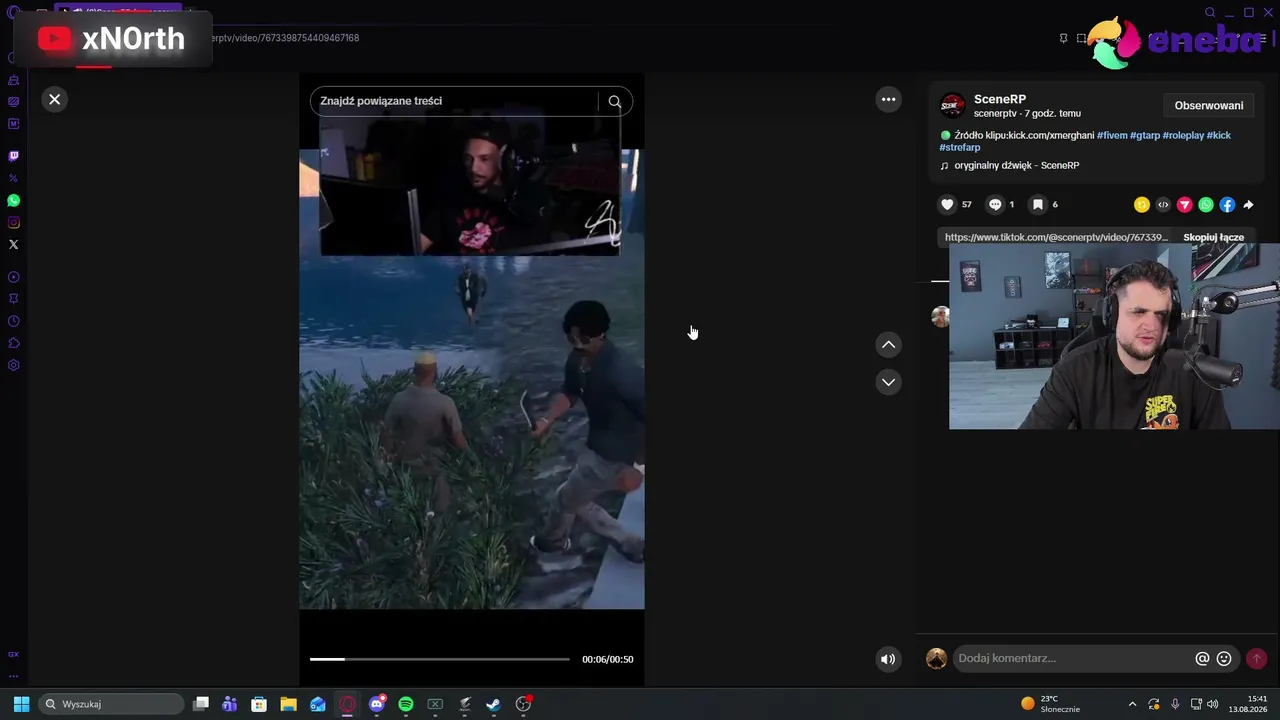Open Twitch in the Opera sidebar
The height and width of the screenshot is (720, 1280).
click(13, 156)
